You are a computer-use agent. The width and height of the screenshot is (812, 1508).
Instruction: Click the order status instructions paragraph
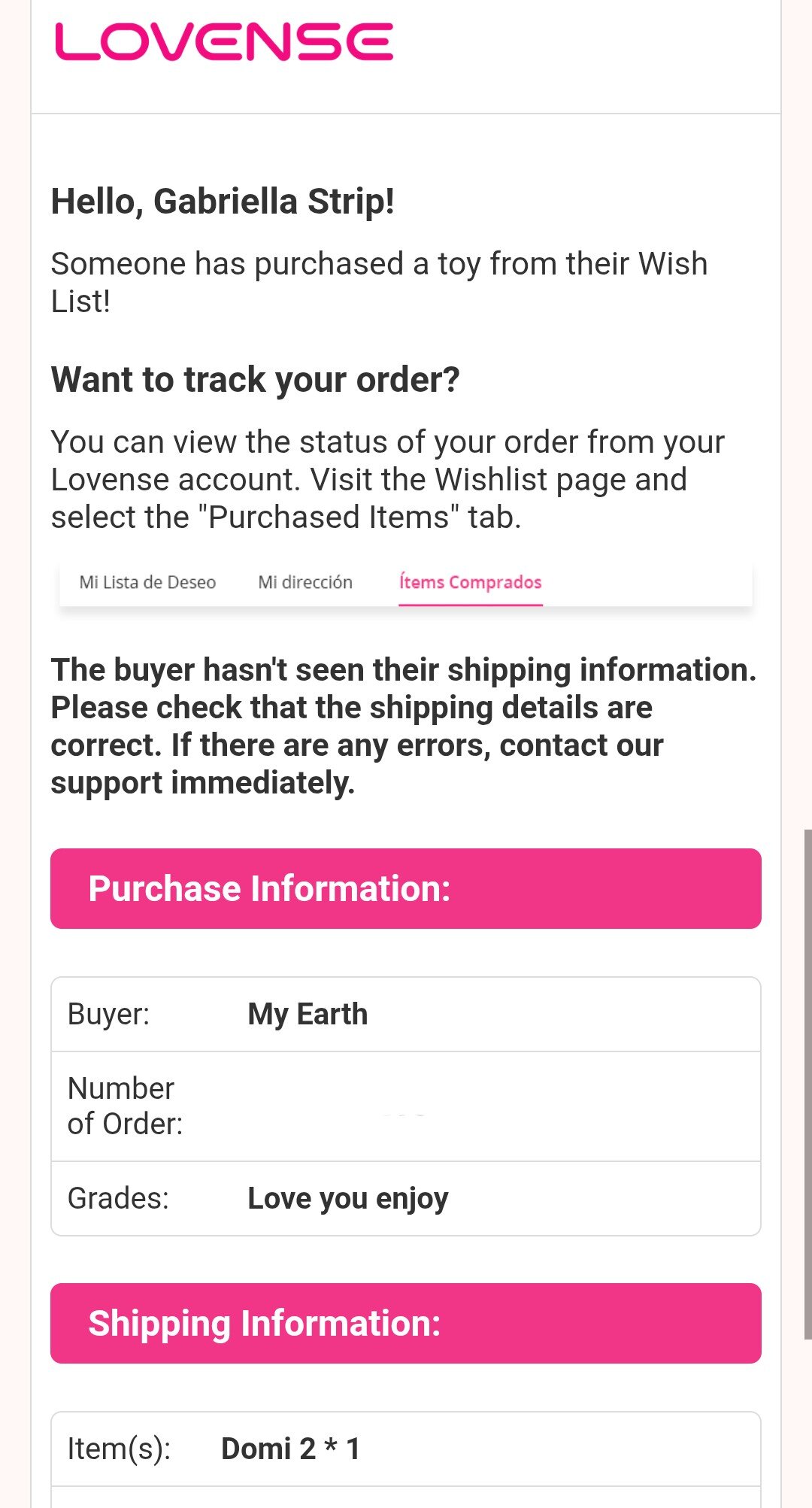point(387,479)
